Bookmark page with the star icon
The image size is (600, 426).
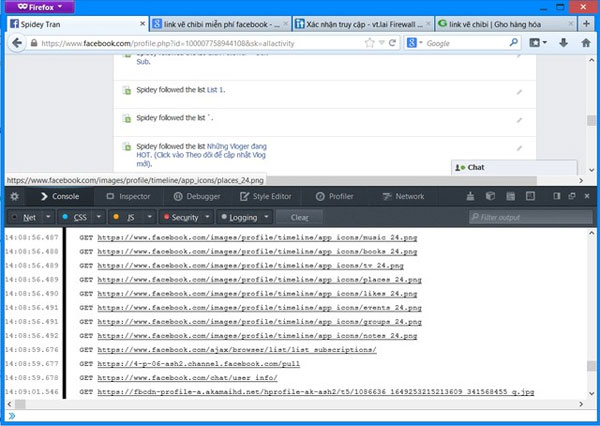coord(369,43)
